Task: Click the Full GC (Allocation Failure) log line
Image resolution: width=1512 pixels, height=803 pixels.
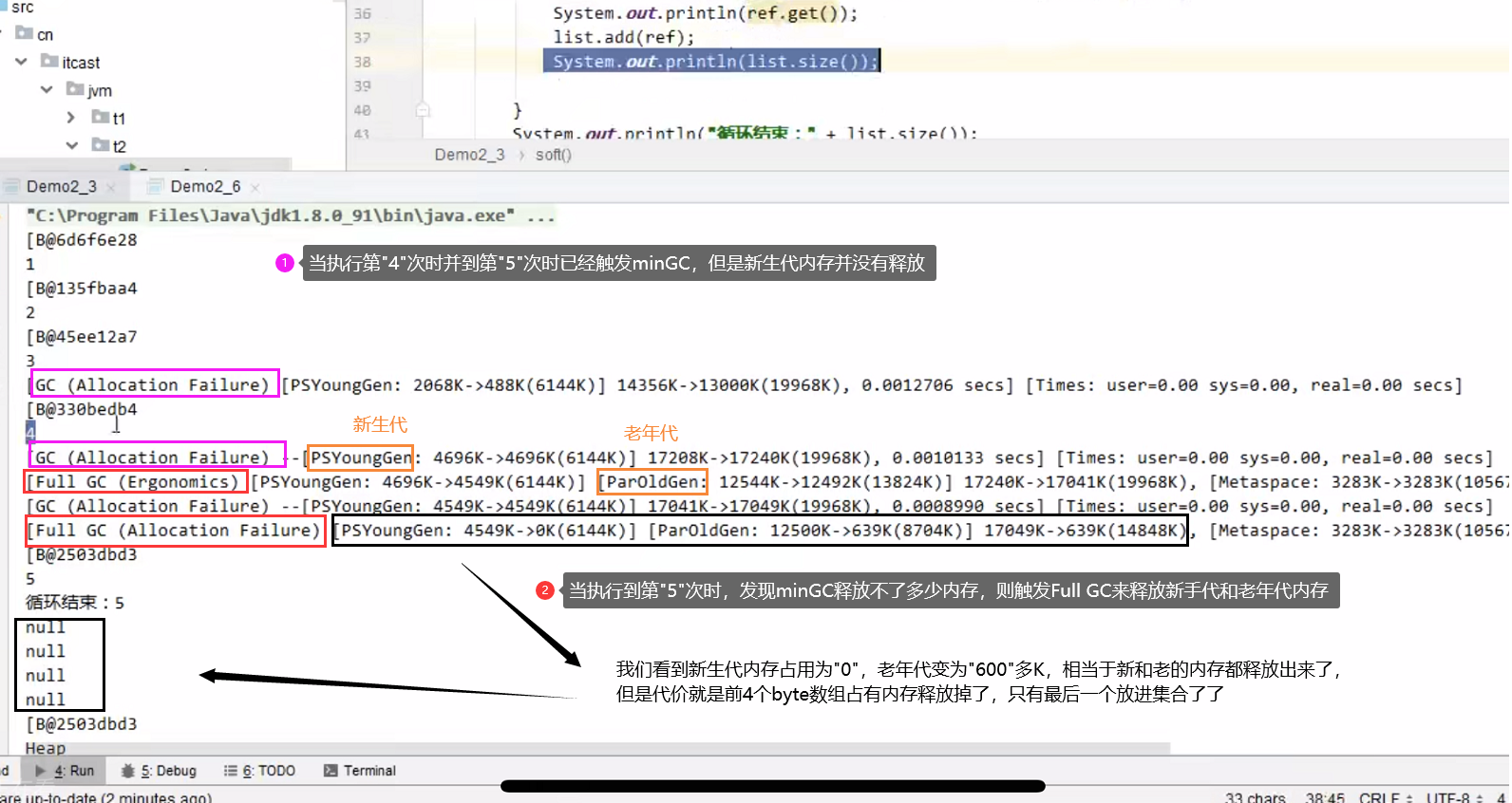Action: pos(766,531)
